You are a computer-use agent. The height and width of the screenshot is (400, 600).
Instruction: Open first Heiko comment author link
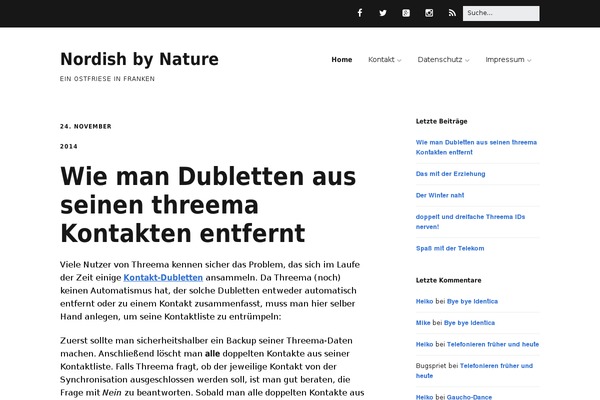point(424,301)
